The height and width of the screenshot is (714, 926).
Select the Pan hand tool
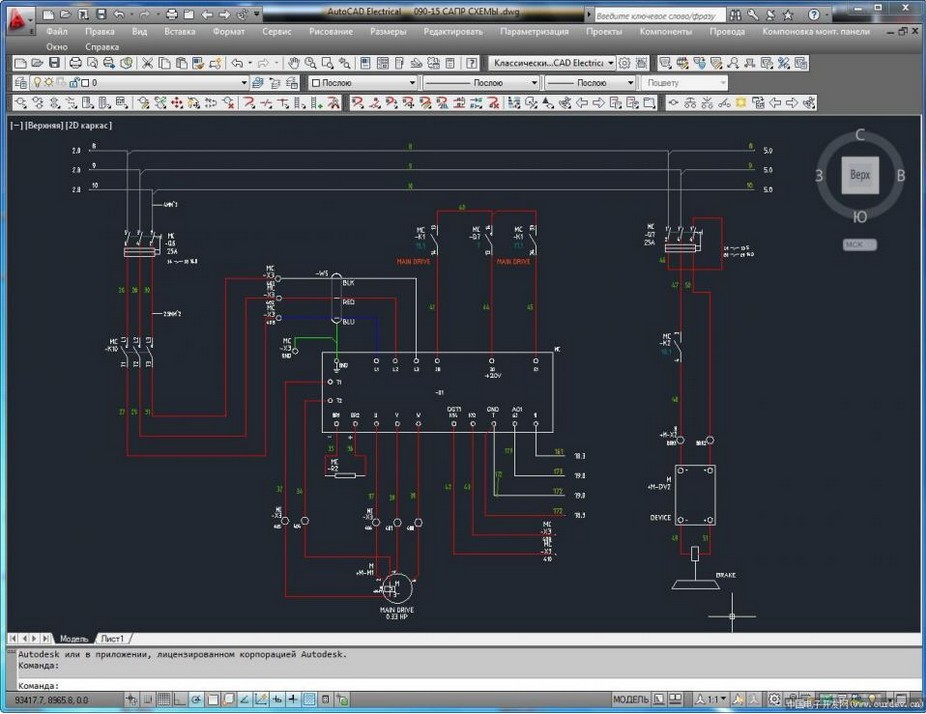pos(294,63)
